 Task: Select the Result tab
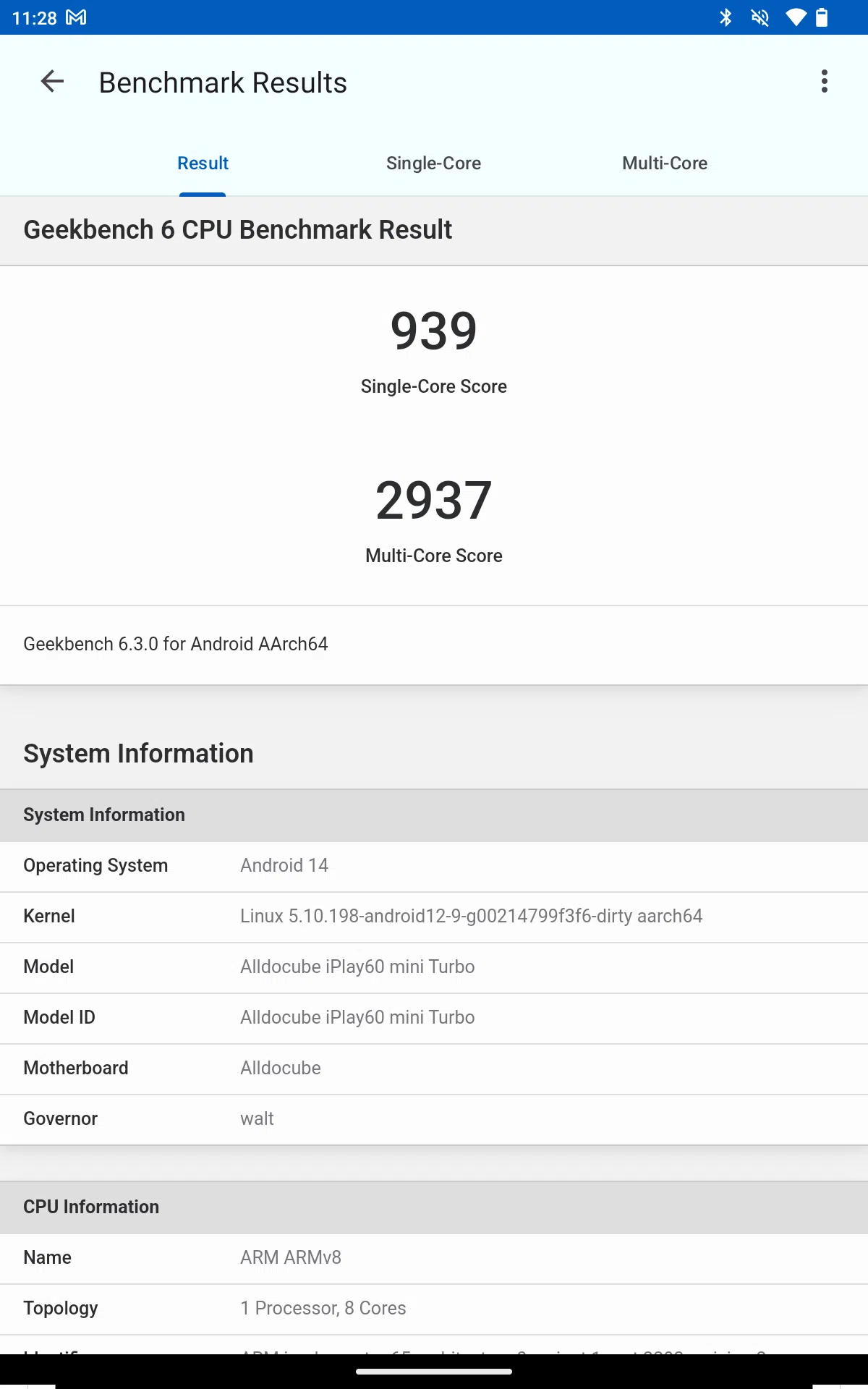[203, 163]
